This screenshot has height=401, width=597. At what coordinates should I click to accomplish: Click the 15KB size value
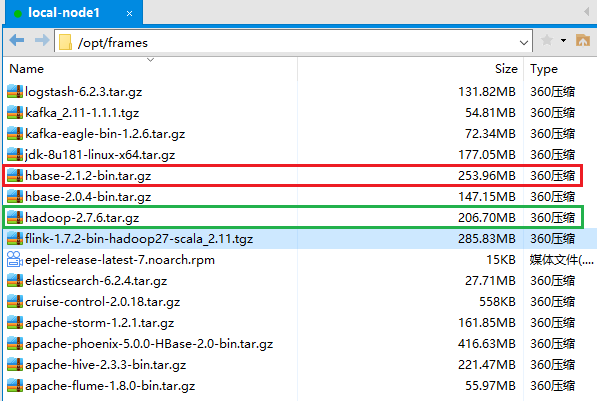[x=501, y=260]
